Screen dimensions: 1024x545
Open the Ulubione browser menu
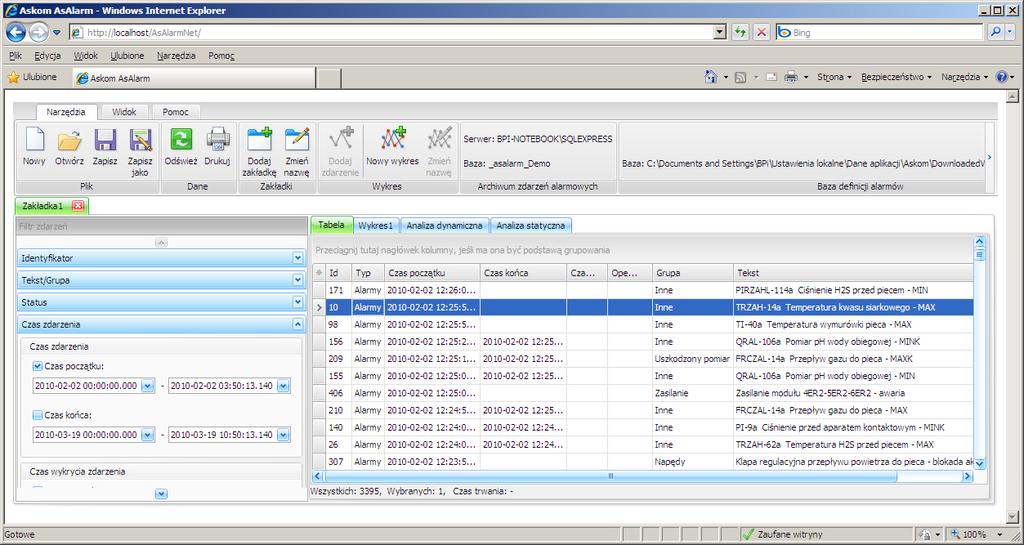tap(127, 55)
